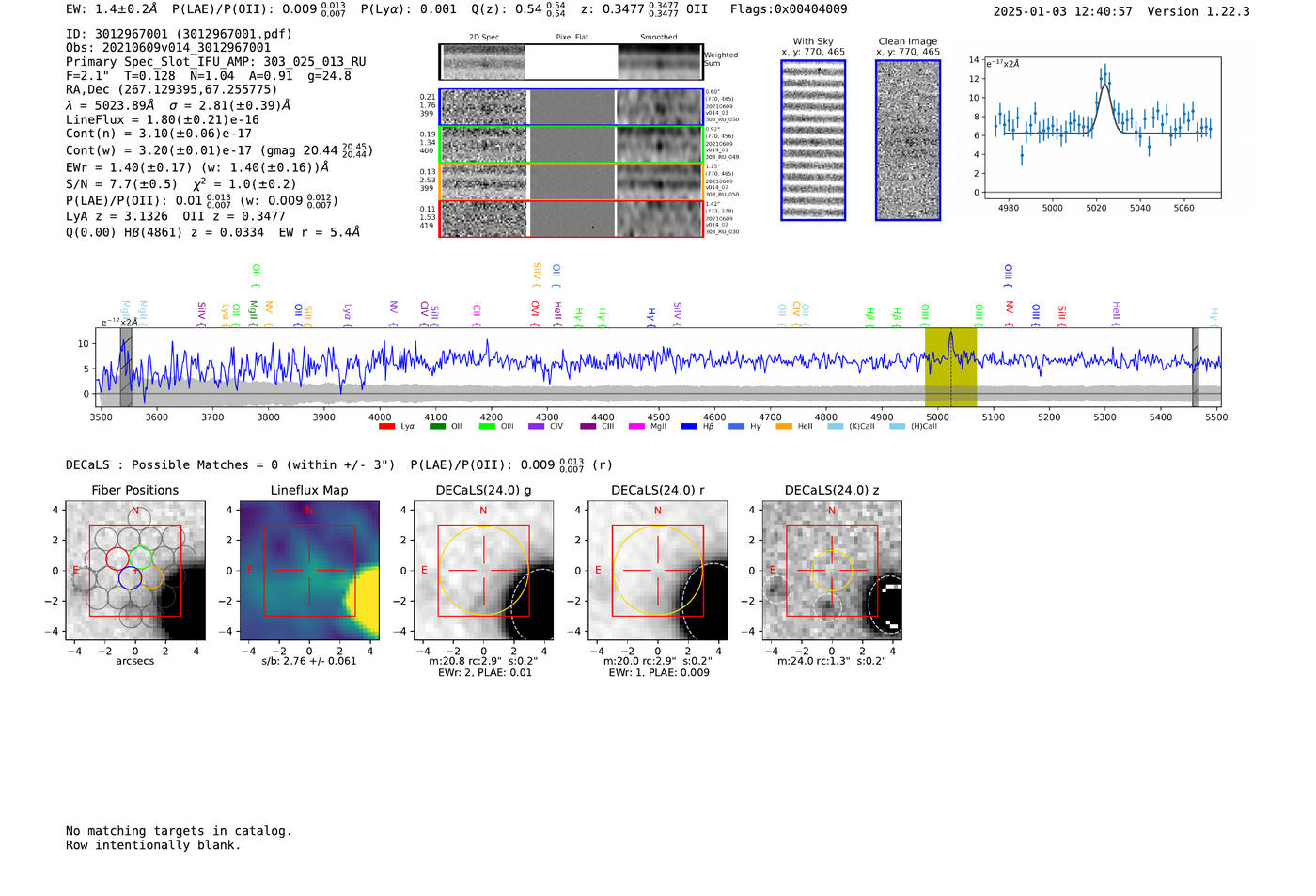Viewport: 1316px width, 896px height.
Task: Click the gray masked band near 5460 Å
Action: [x=1196, y=367]
